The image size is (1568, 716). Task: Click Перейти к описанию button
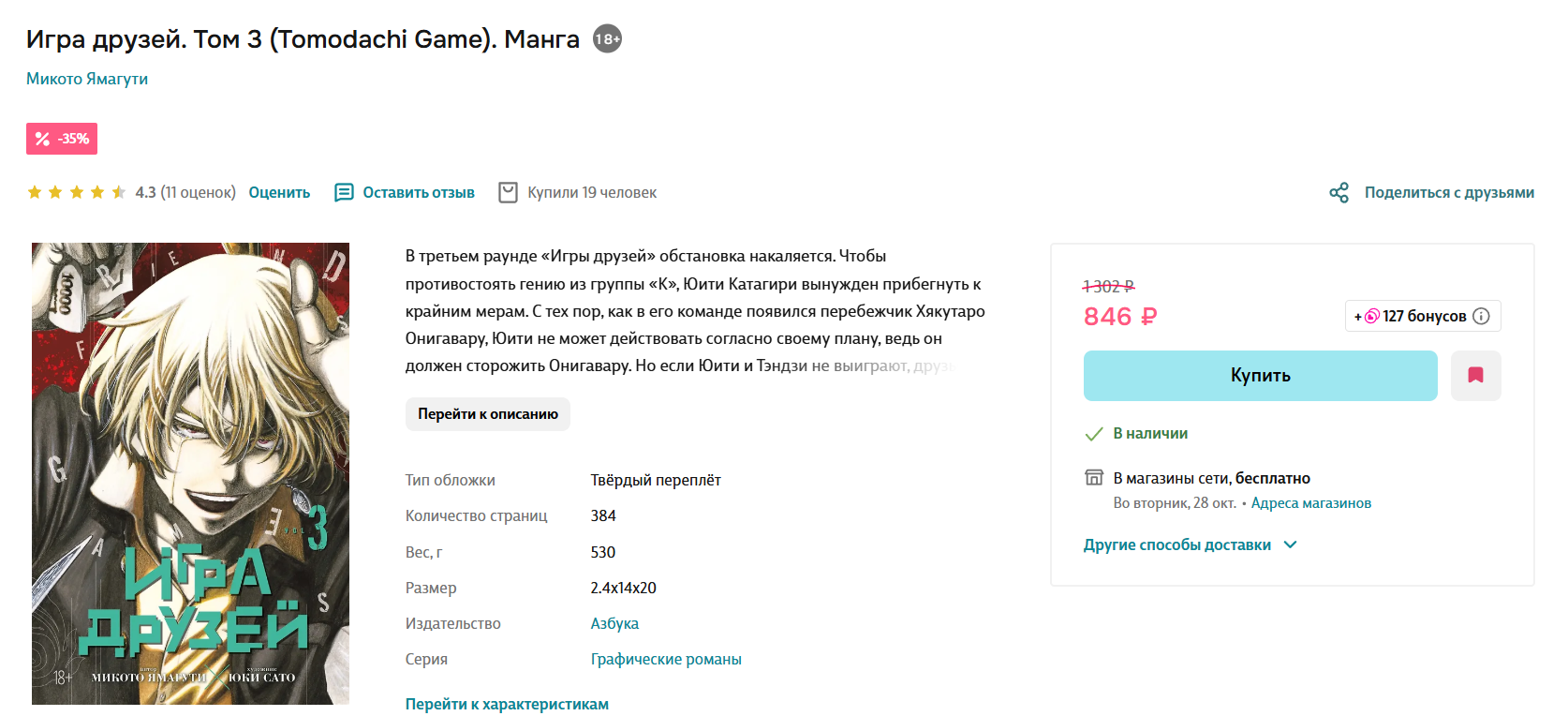487,414
